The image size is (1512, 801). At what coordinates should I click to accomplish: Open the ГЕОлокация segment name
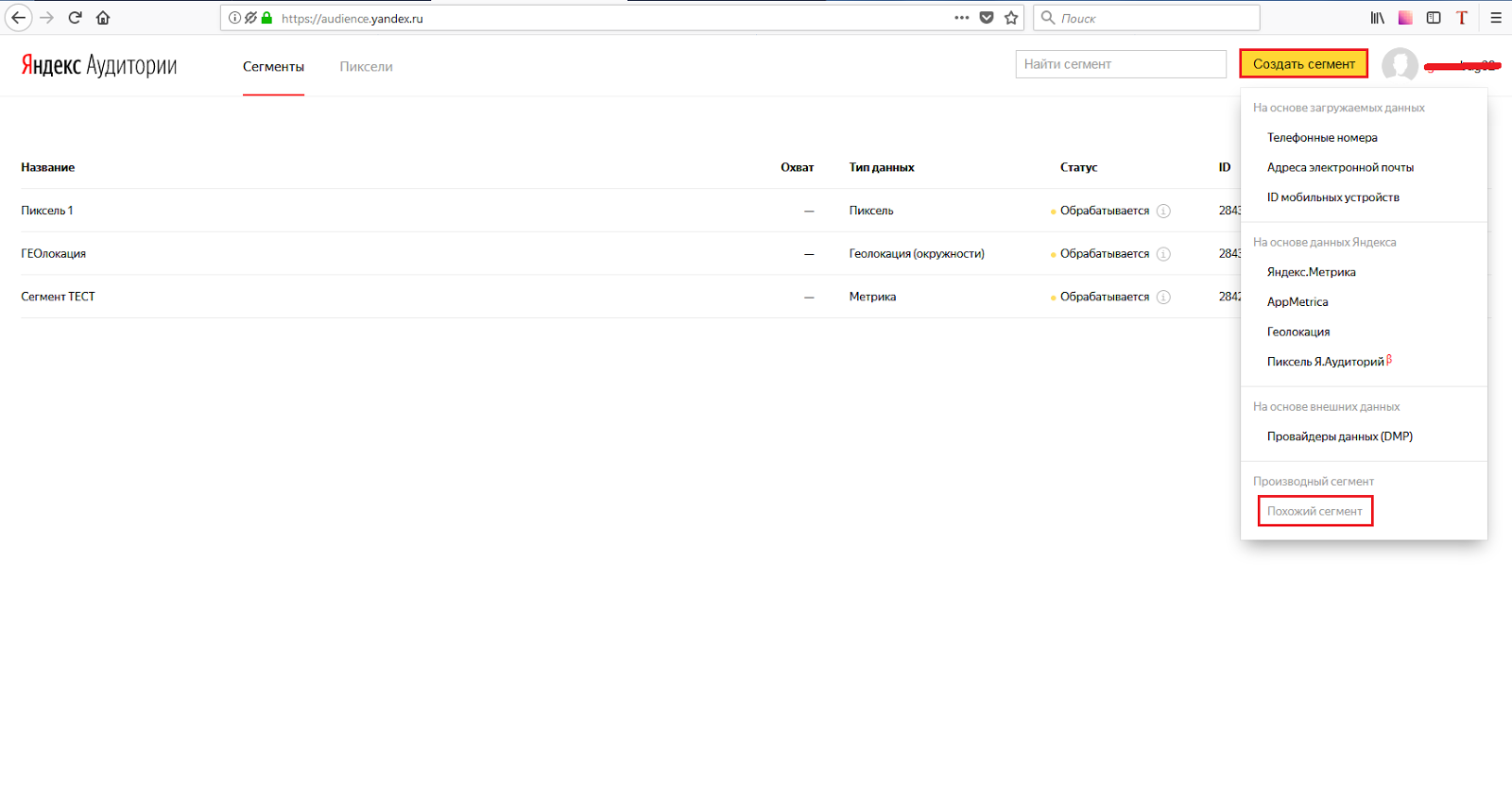(x=54, y=254)
